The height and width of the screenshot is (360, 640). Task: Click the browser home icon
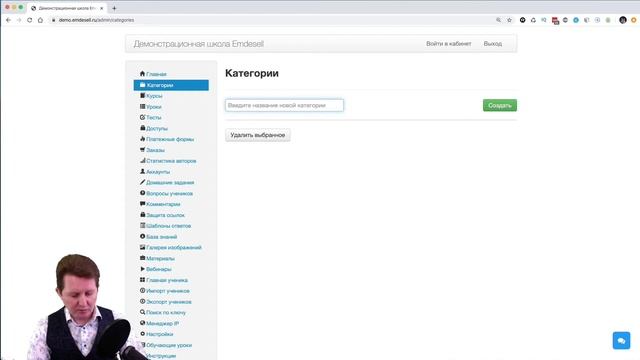pos(40,20)
